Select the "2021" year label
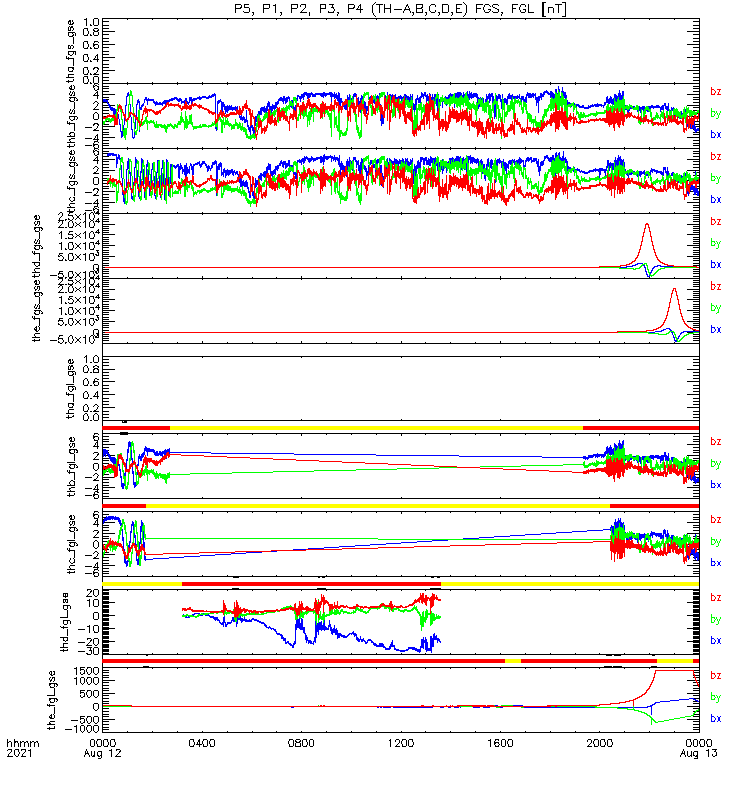Screen dimensions: 750x800 19,754
